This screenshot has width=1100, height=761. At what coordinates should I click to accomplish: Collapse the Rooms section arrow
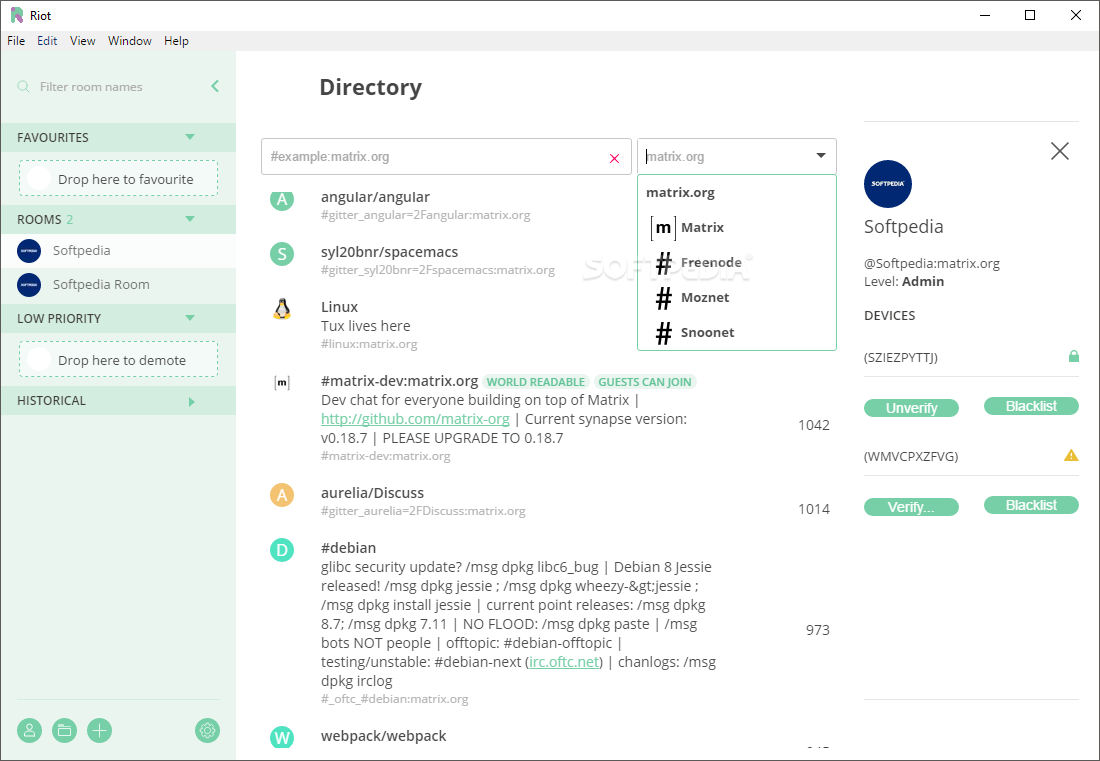[190, 219]
